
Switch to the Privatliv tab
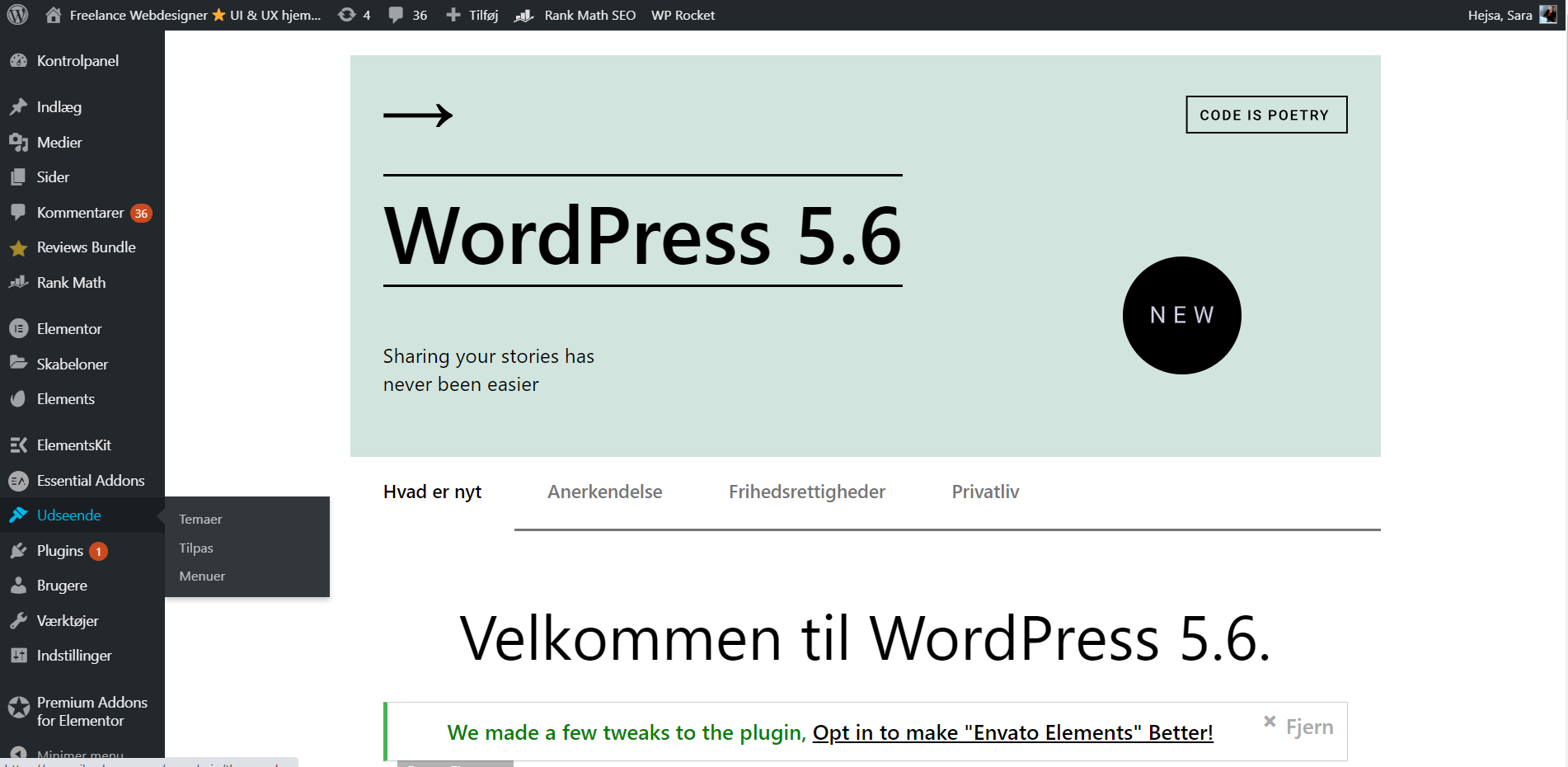985,492
